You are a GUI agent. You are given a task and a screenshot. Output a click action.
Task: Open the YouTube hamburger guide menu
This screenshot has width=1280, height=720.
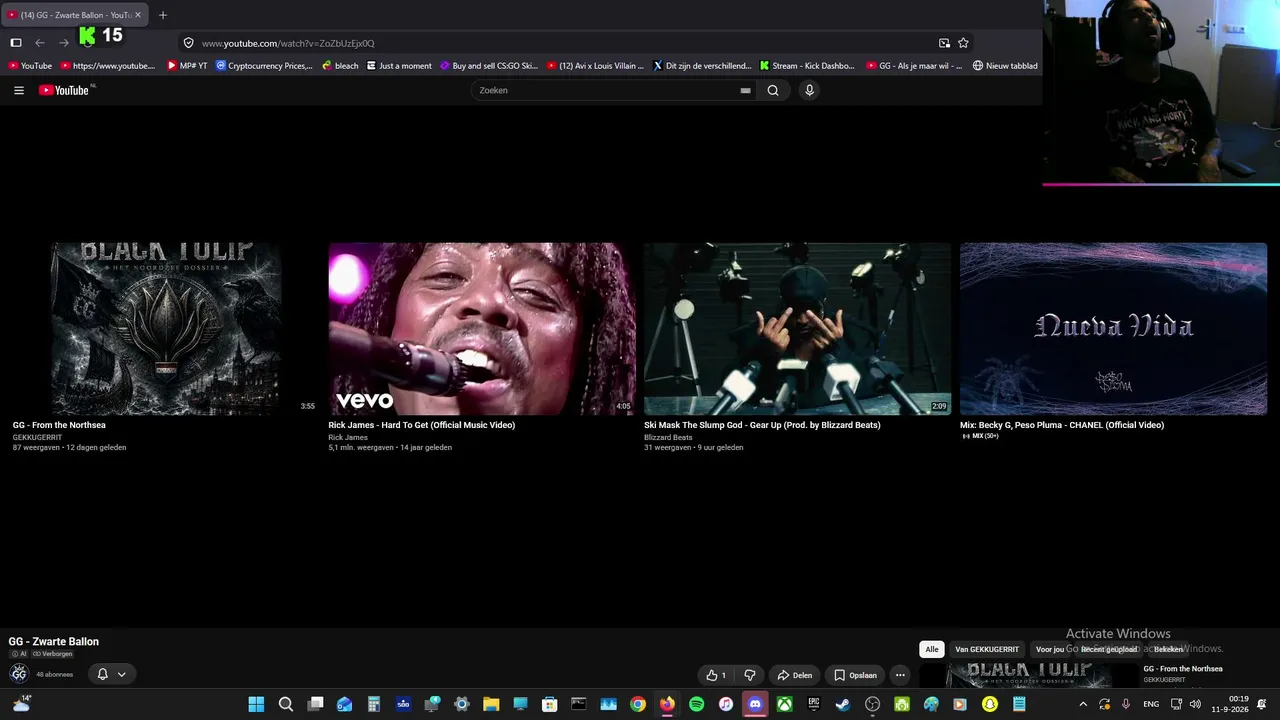(x=18, y=90)
